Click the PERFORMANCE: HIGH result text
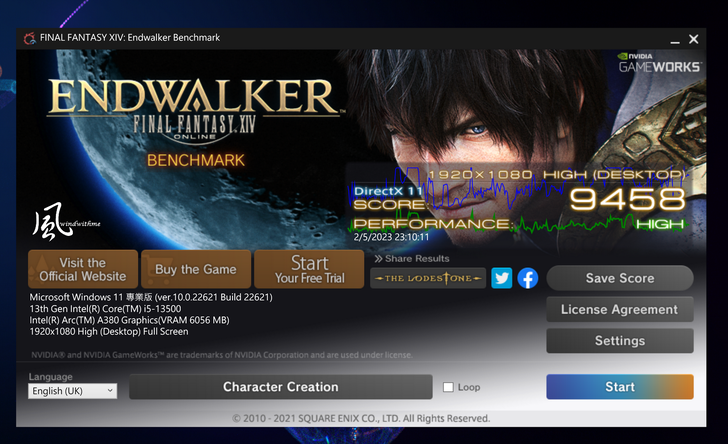728x444 pixels. (x=519, y=224)
